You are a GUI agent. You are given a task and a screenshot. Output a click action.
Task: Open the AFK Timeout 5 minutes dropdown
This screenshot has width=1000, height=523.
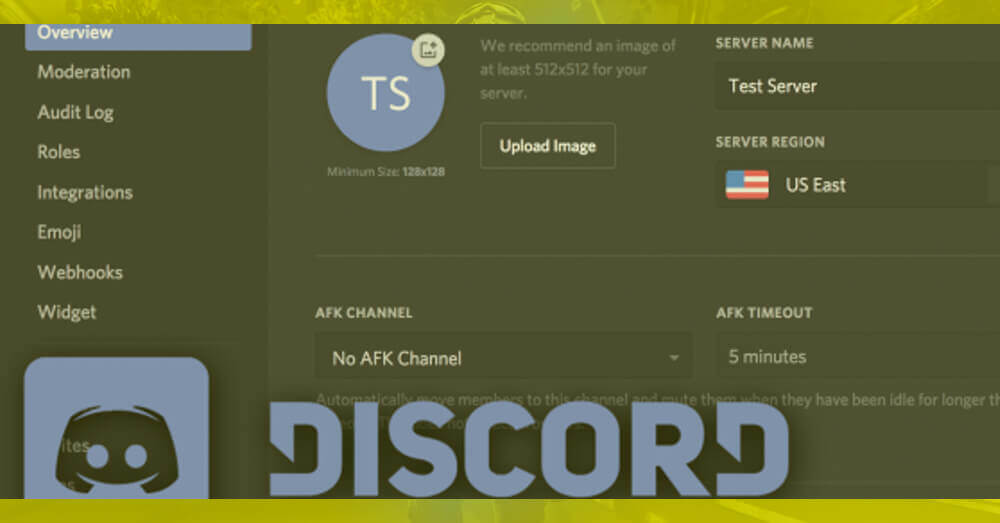858,356
